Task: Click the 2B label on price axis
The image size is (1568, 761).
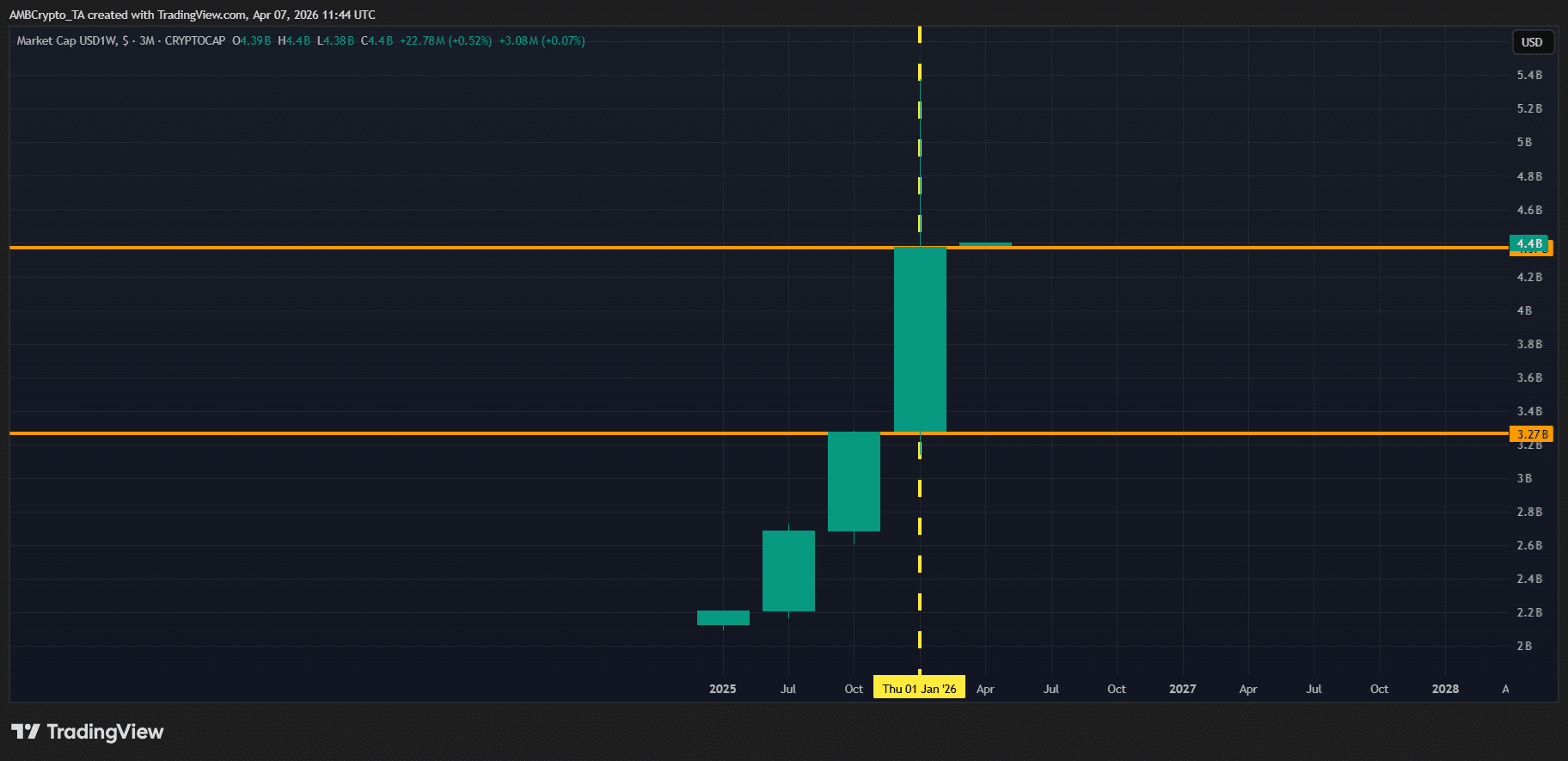Action: click(1524, 646)
